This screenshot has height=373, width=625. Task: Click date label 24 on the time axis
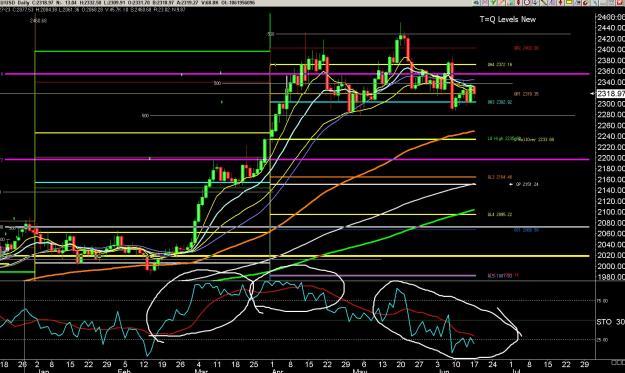493,364
